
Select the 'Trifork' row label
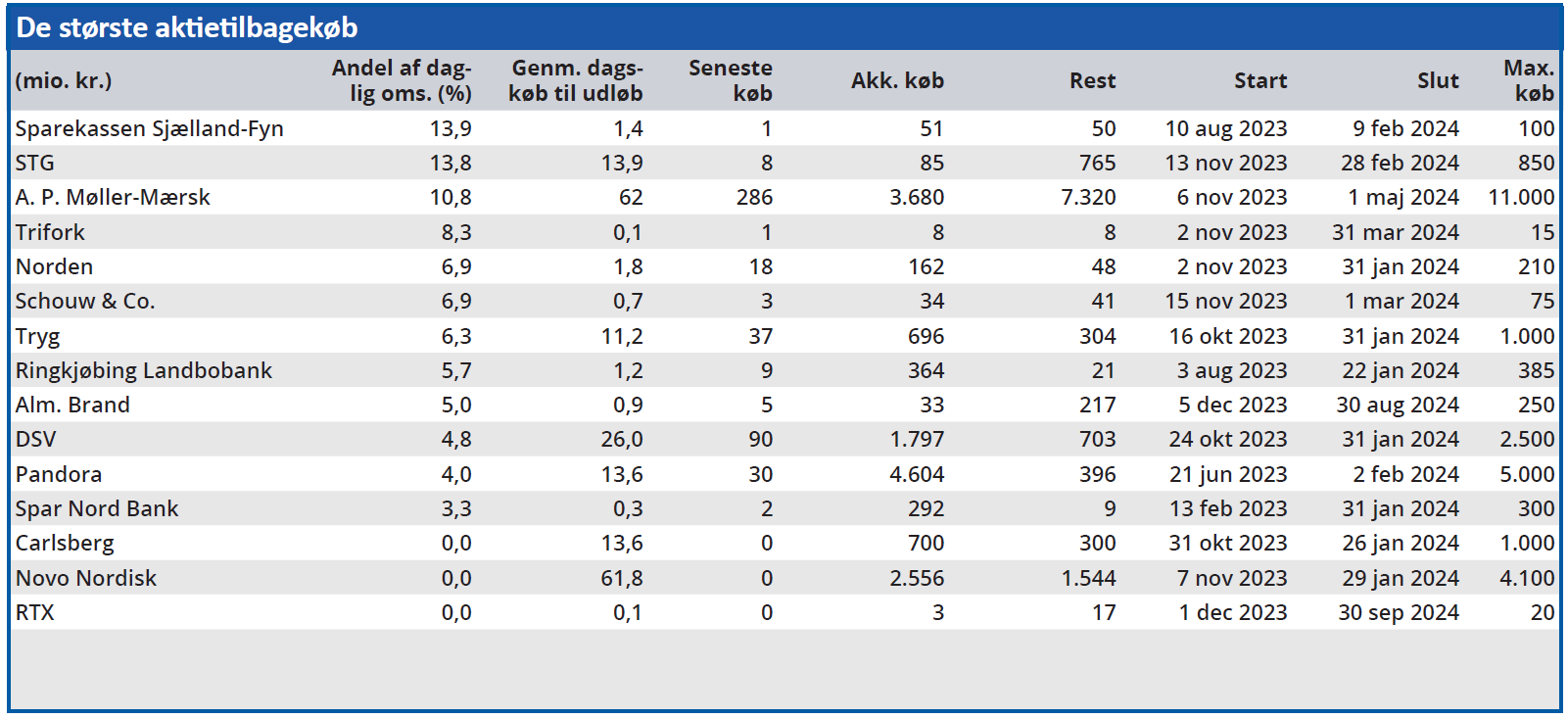tap(50, 232)
